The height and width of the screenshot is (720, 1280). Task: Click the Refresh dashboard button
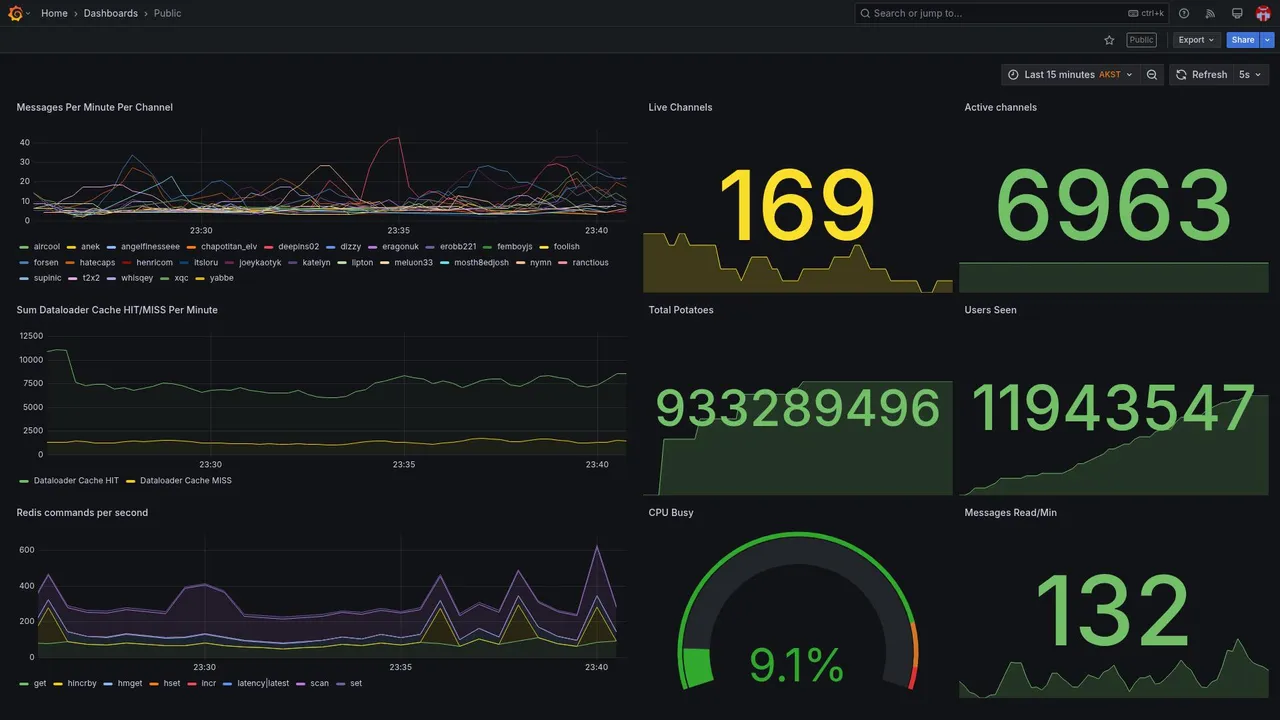(1200, 75)
